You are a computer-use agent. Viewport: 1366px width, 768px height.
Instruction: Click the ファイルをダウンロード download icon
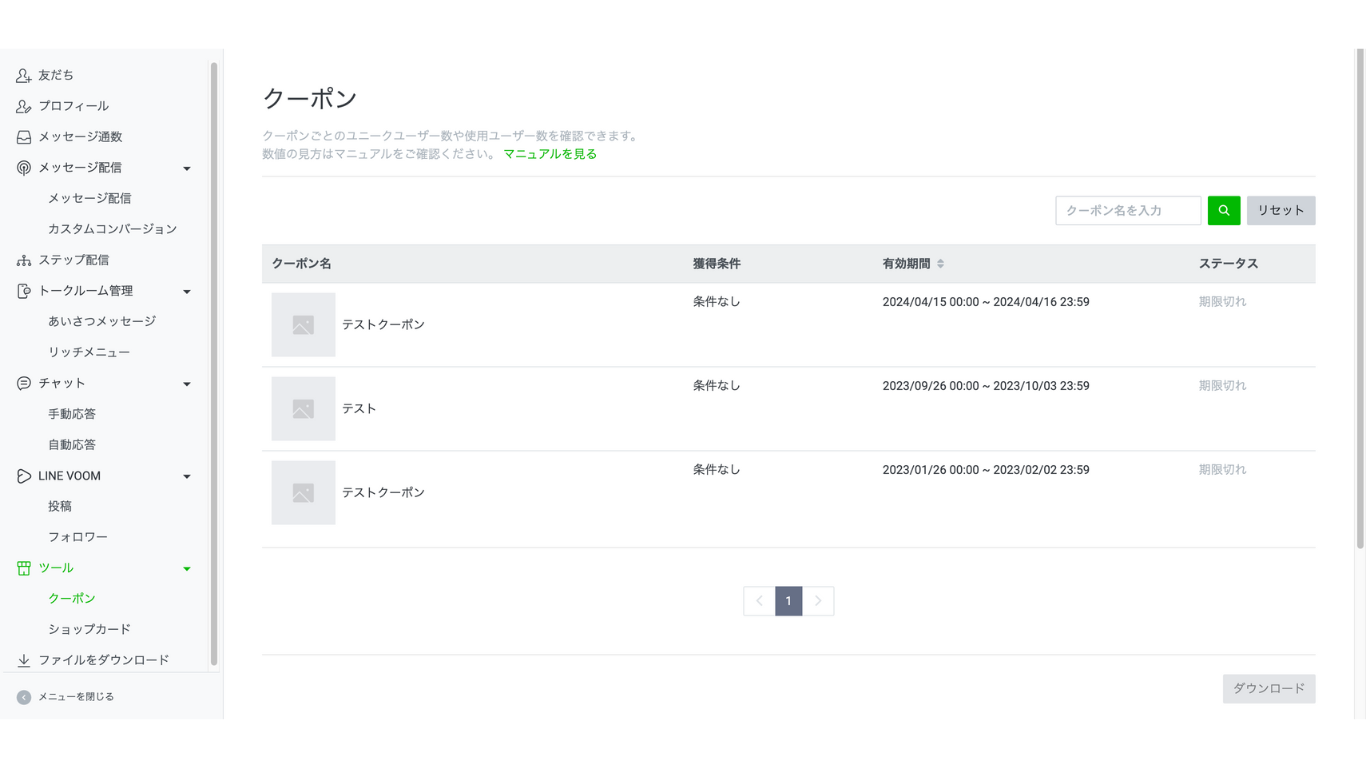pyautogui.click(x=24, y=660)
